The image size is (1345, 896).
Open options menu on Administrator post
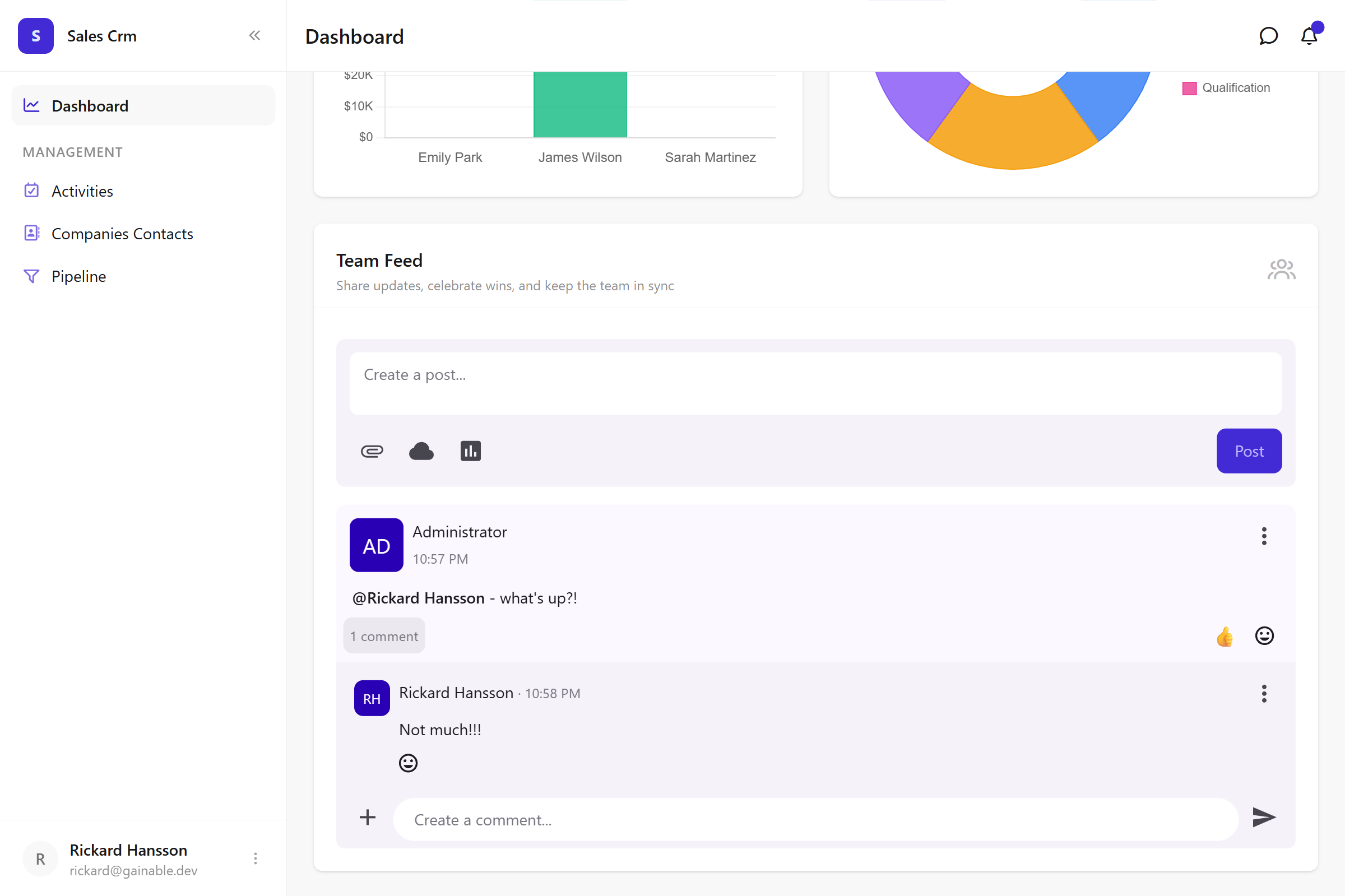pos(1264,536)
